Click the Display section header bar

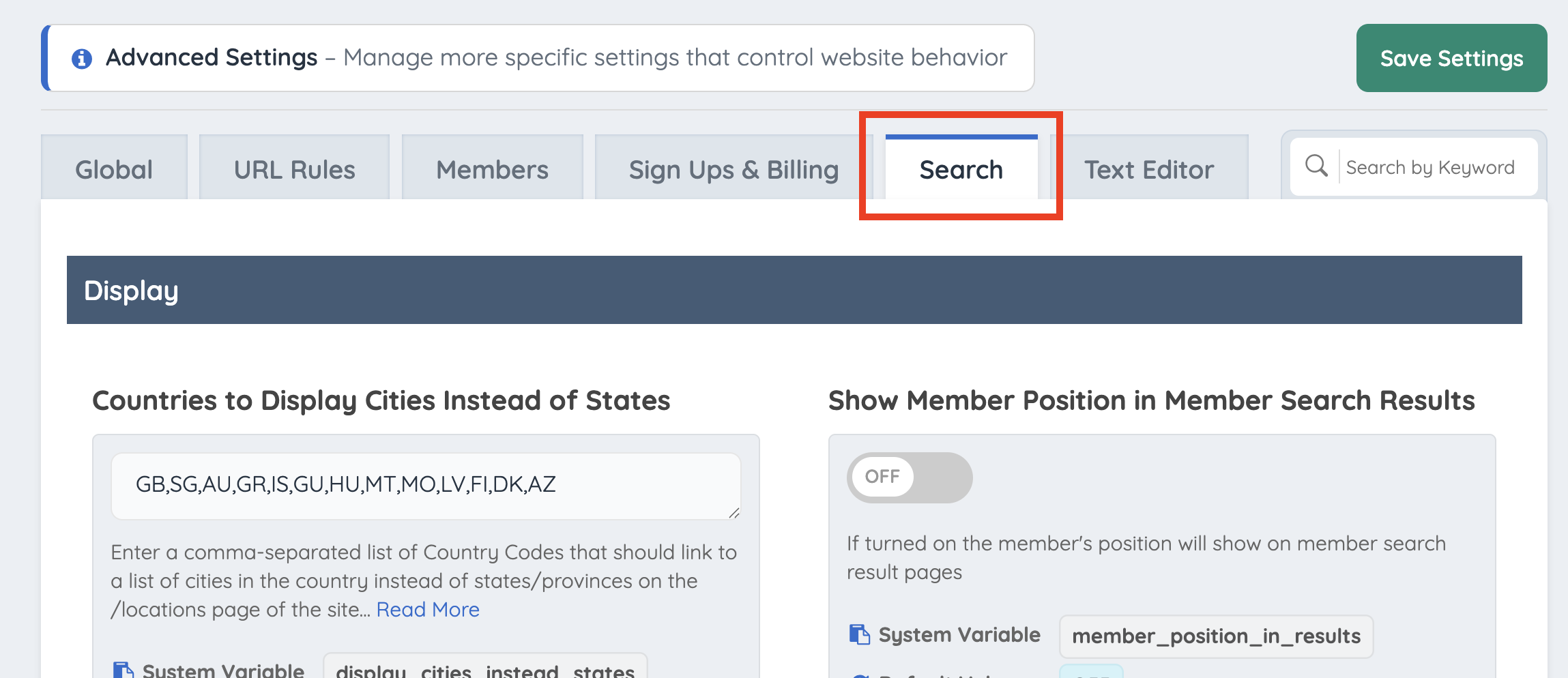794,290
